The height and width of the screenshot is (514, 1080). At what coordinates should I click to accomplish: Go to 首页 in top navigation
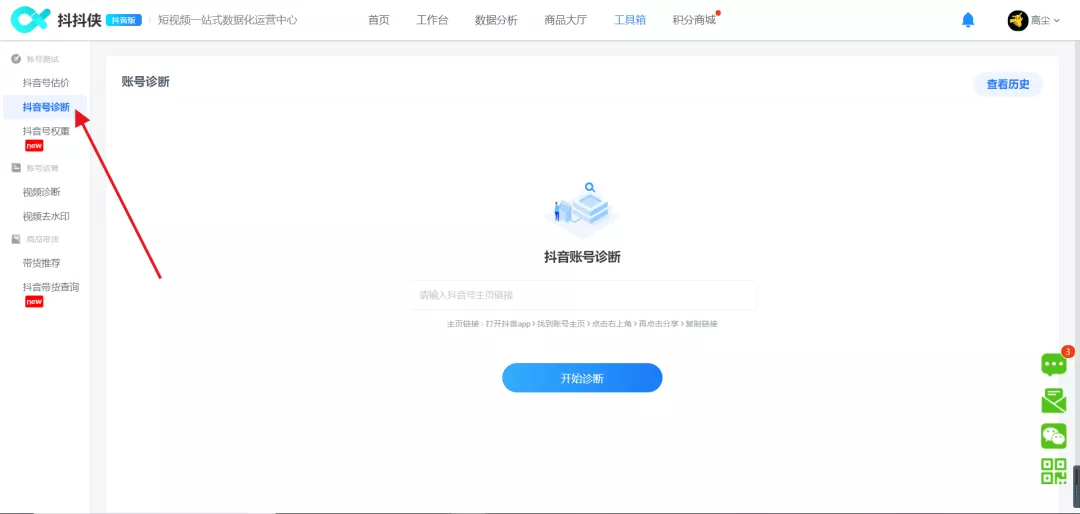coord(378,20)
